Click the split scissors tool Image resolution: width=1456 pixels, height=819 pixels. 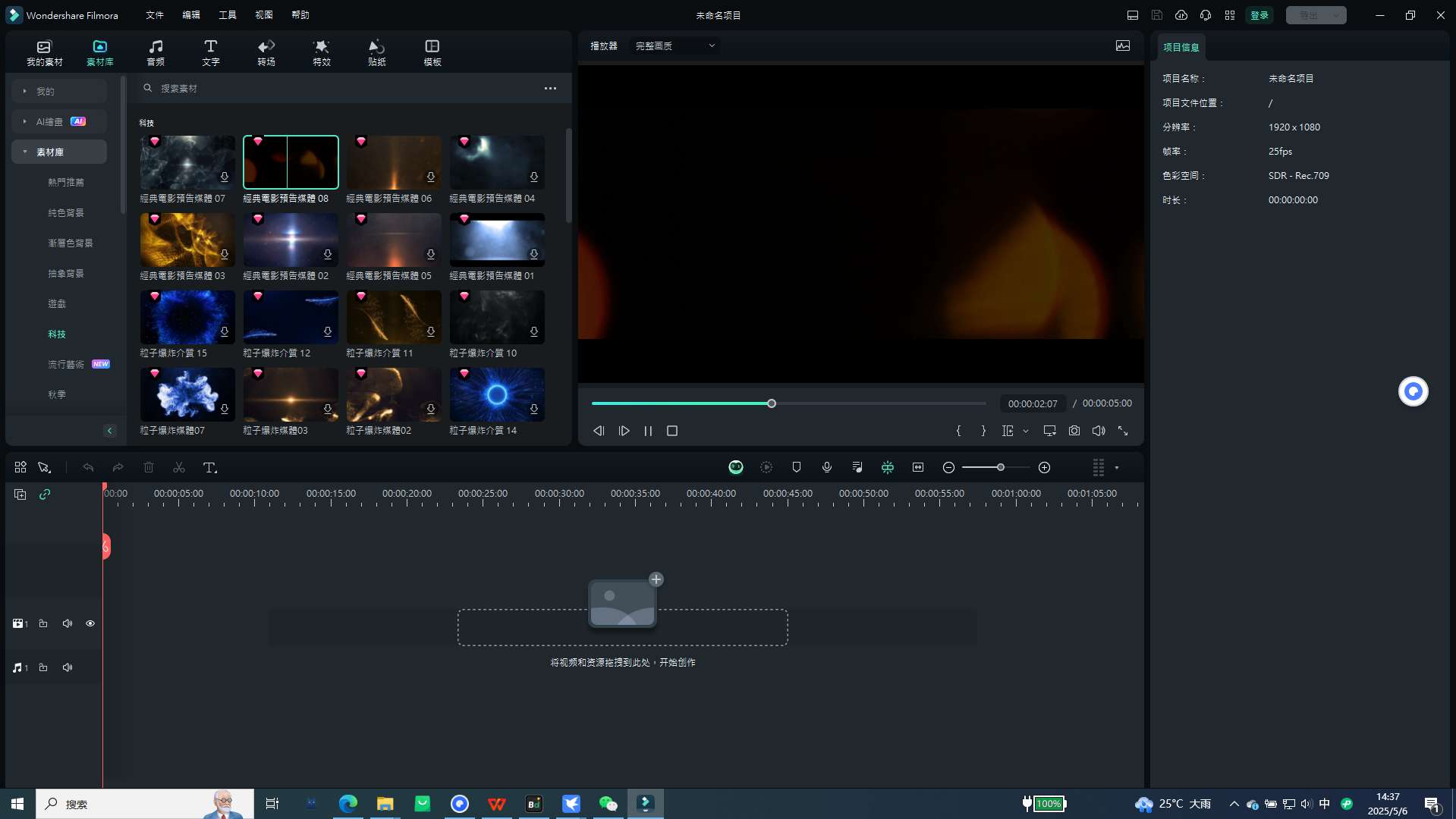coord(179,468)
